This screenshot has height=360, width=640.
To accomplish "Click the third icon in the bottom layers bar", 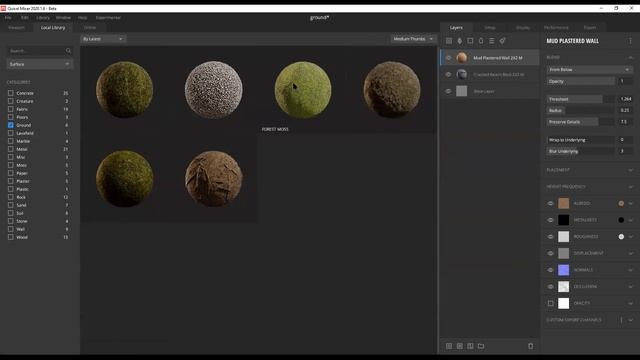I will pos(470,346).
